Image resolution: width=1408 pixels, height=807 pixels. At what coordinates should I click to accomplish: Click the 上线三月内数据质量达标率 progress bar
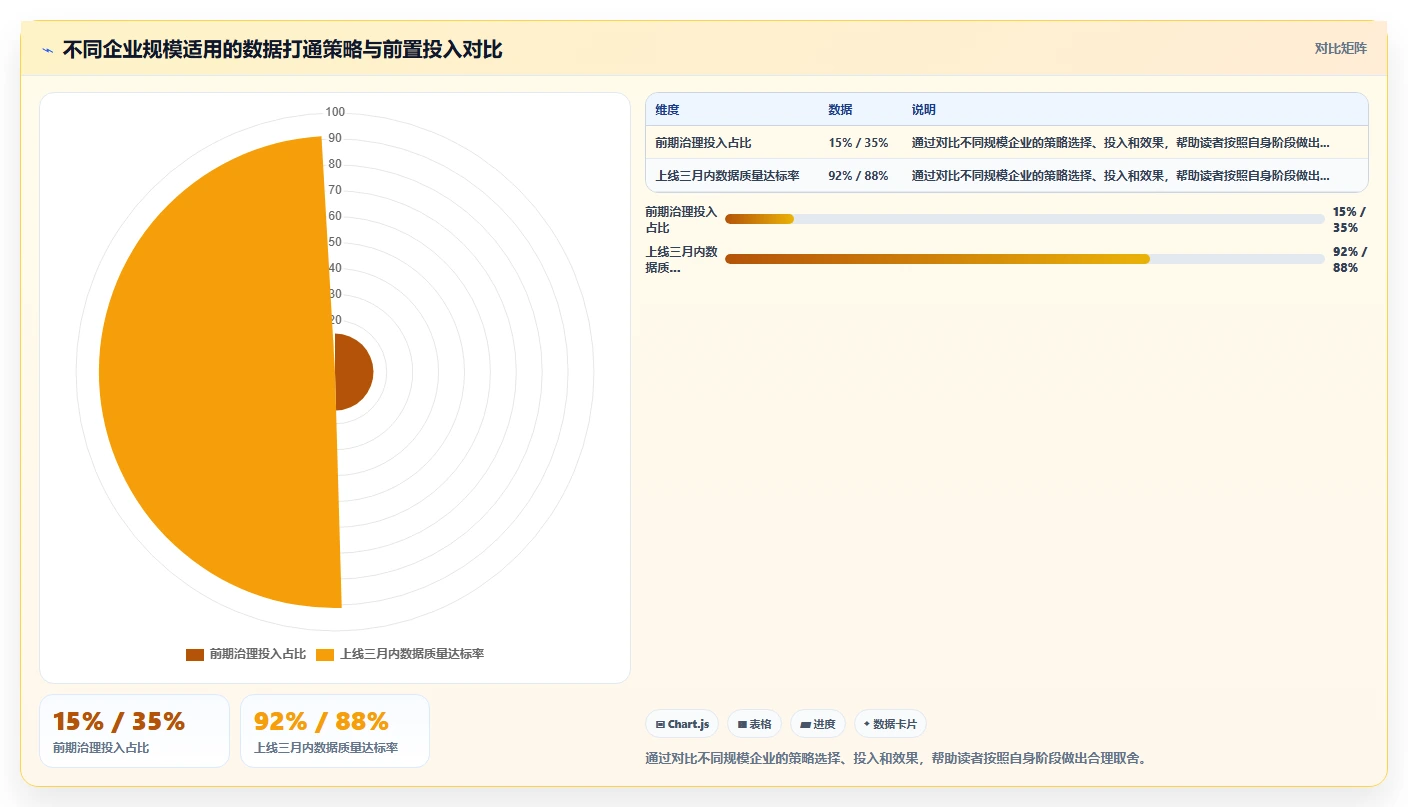pyautogui.click(x=1025, y=259)
